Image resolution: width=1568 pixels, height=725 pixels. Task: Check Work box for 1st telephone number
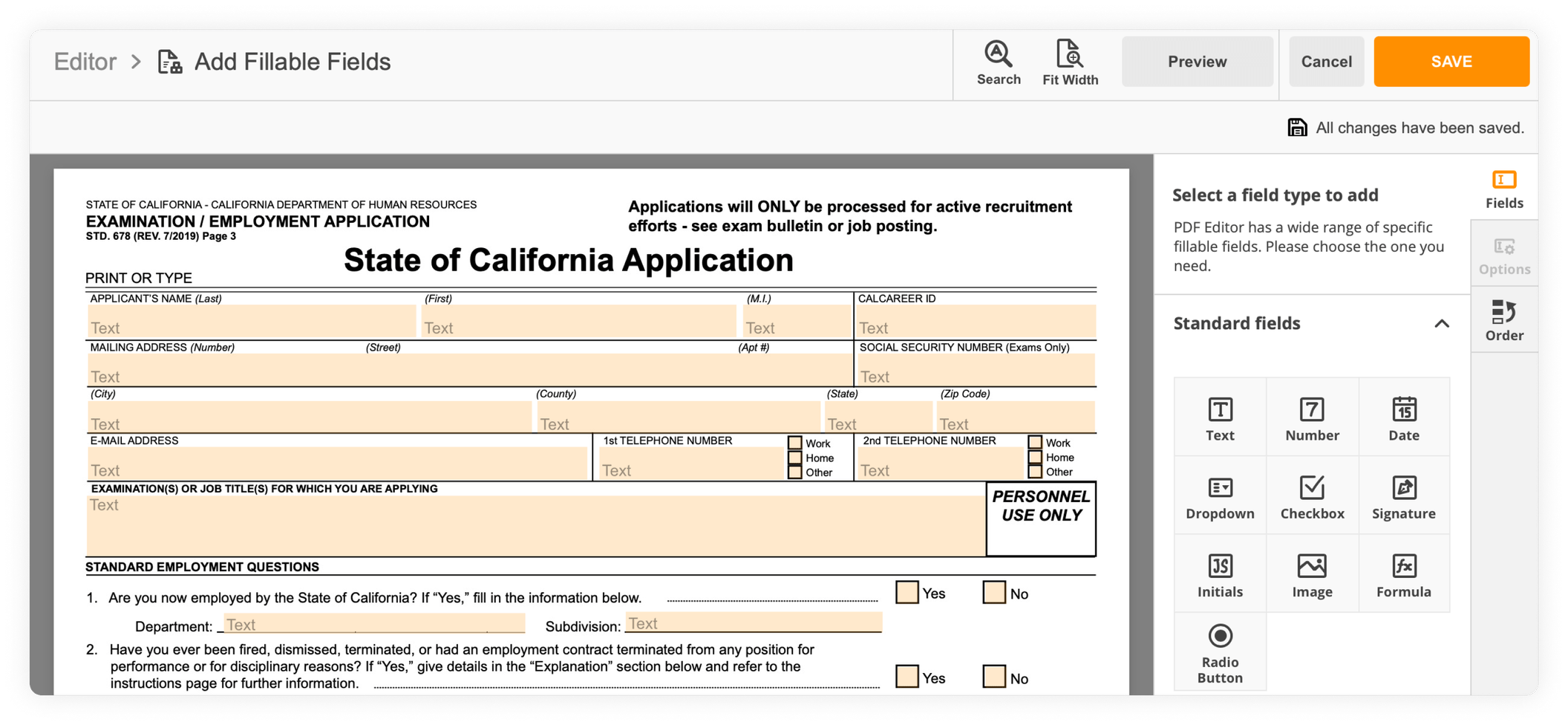(794, 443)
